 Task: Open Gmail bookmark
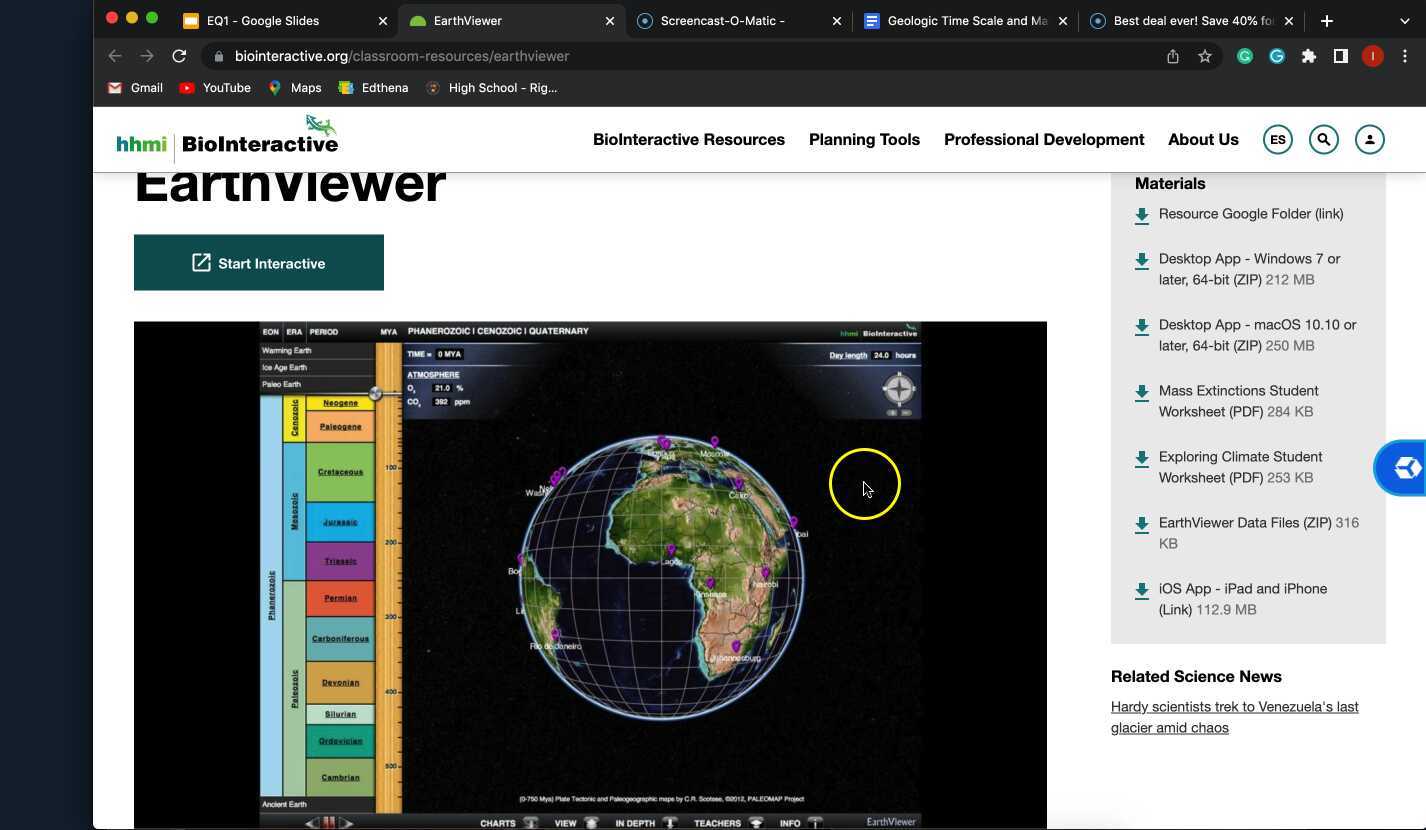coord(135,88)
